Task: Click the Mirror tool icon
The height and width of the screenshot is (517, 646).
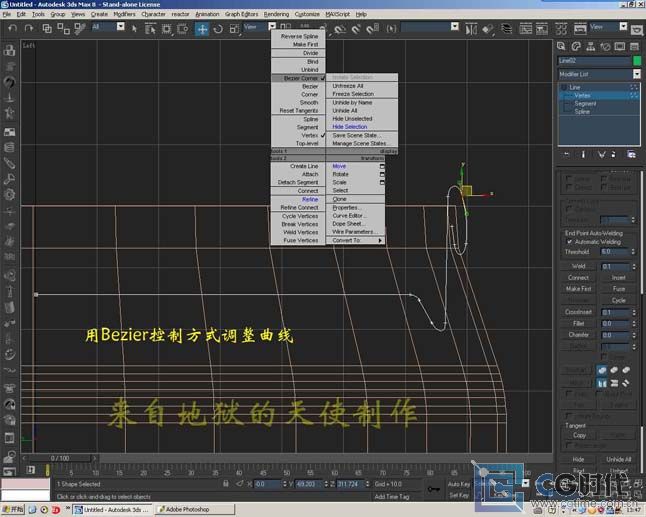Action: tap(471, 29)
